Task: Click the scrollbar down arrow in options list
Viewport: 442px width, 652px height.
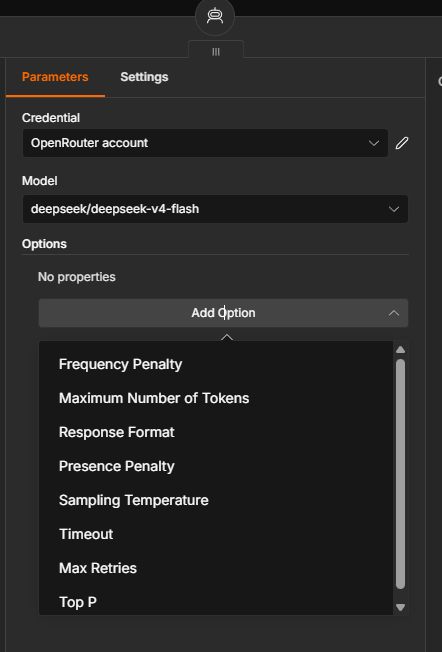Action: pyautogui.click(x=400, y=608)
